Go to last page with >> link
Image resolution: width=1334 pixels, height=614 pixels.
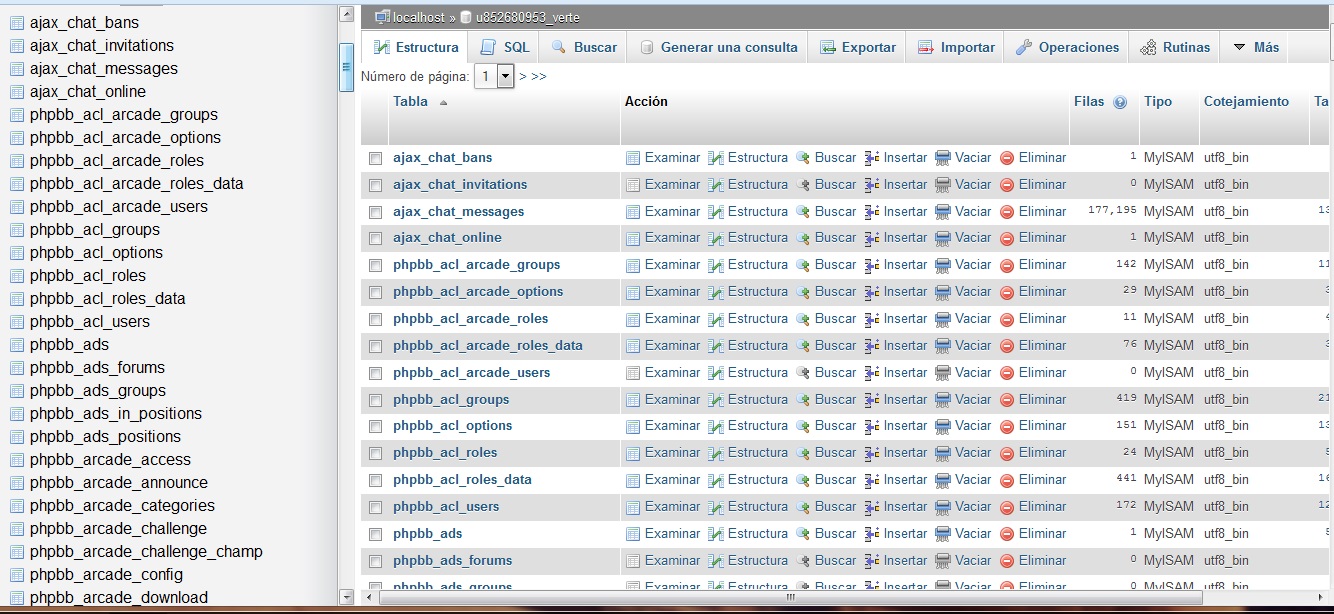coord(539,76)
